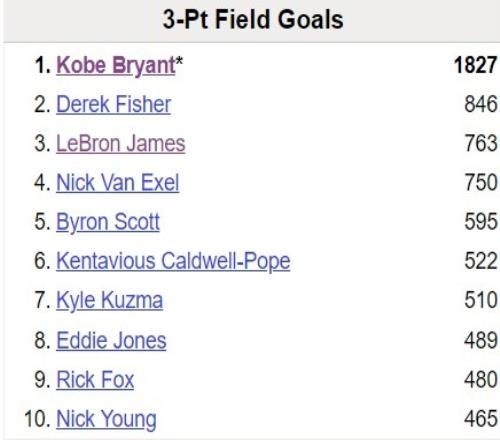Image resolution: width=500 pixels, height=440 pixels.
Task: Open the Kobe Bryant player link
Action: (115, 65)
